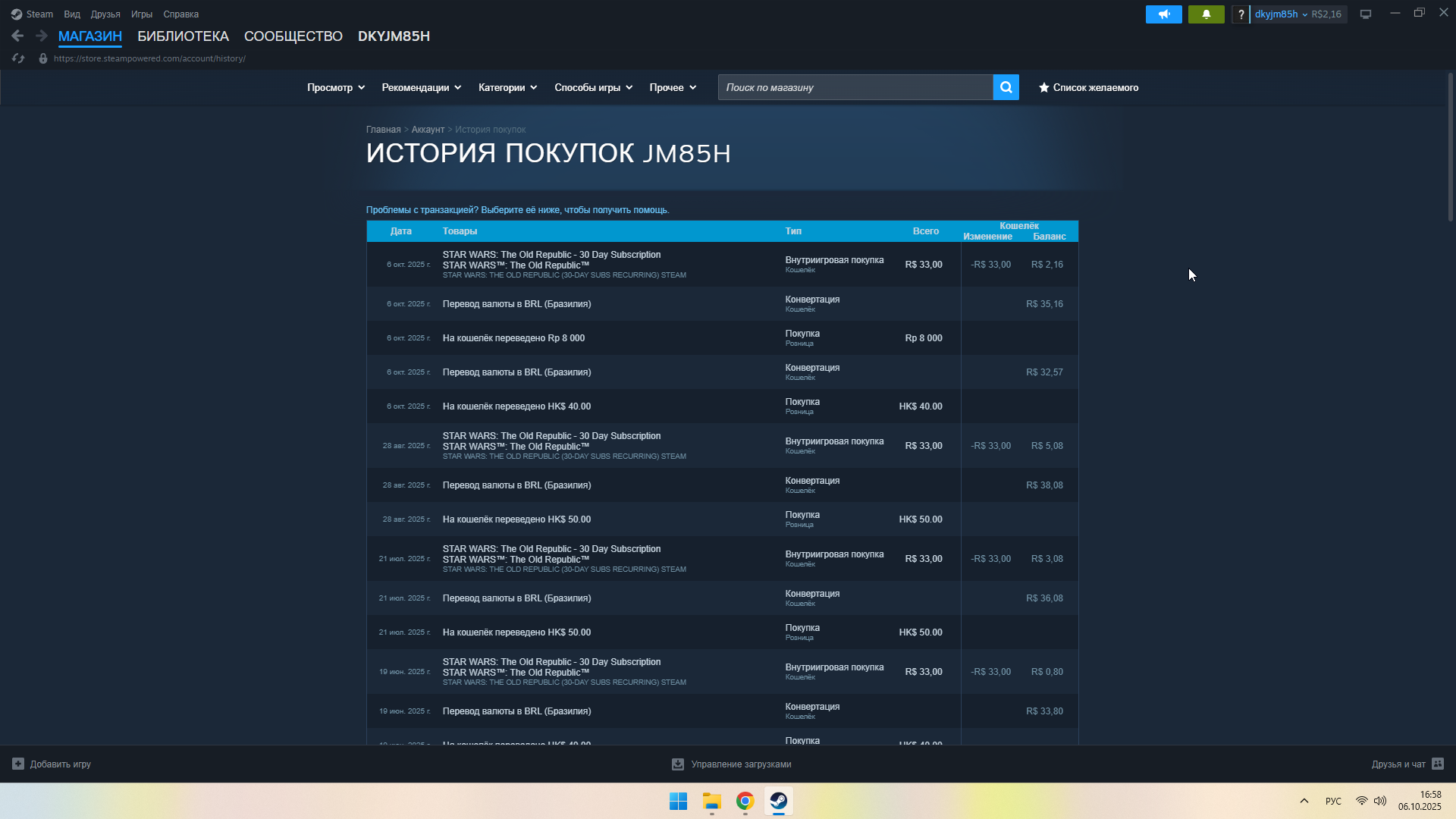Open Big Picture mode monitor icon
1456x819 pixels.
coord(1365,14)
